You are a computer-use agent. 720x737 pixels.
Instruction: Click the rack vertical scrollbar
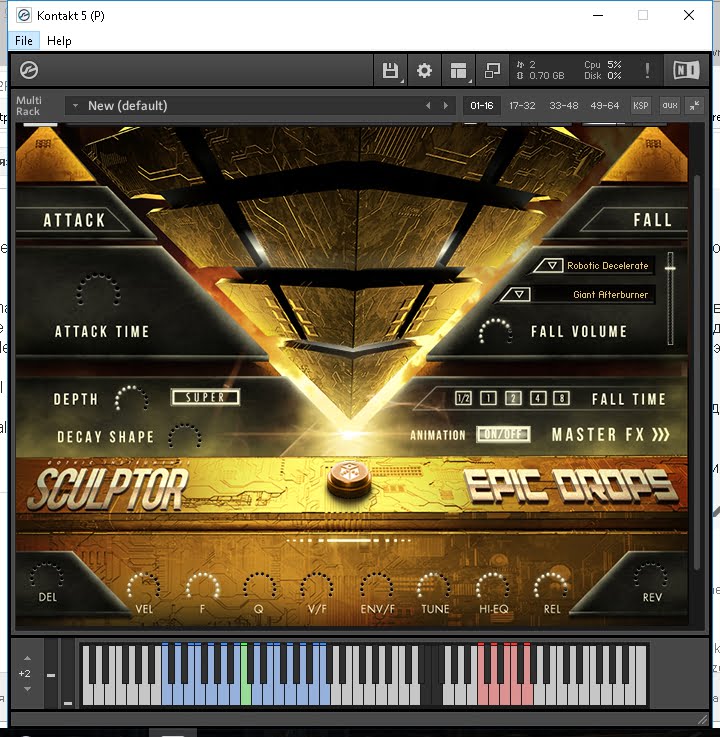click(697, 372)
